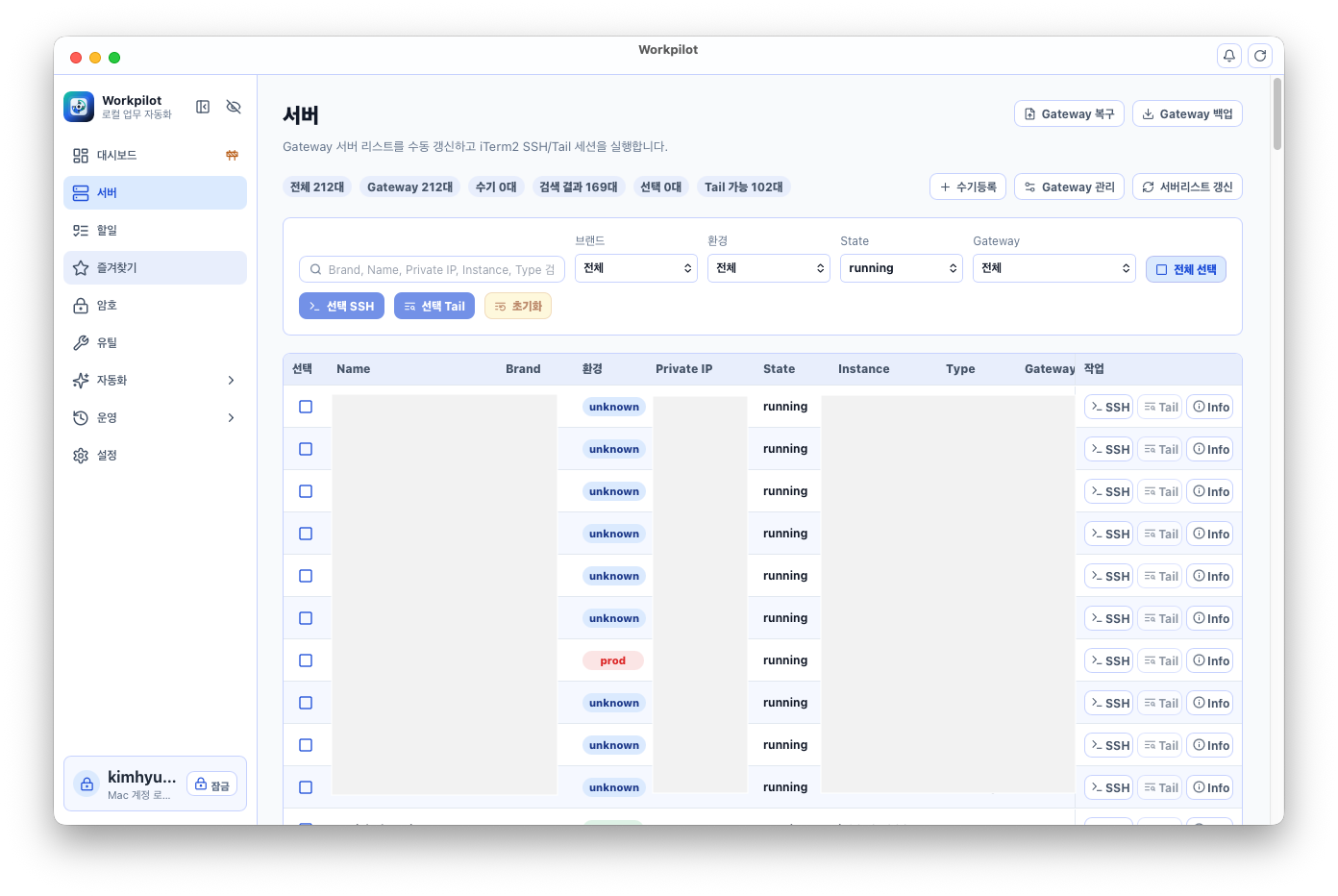
Task: Open 설정 in the sidebar
Action: pyautogui.click(x=155, y=455)
